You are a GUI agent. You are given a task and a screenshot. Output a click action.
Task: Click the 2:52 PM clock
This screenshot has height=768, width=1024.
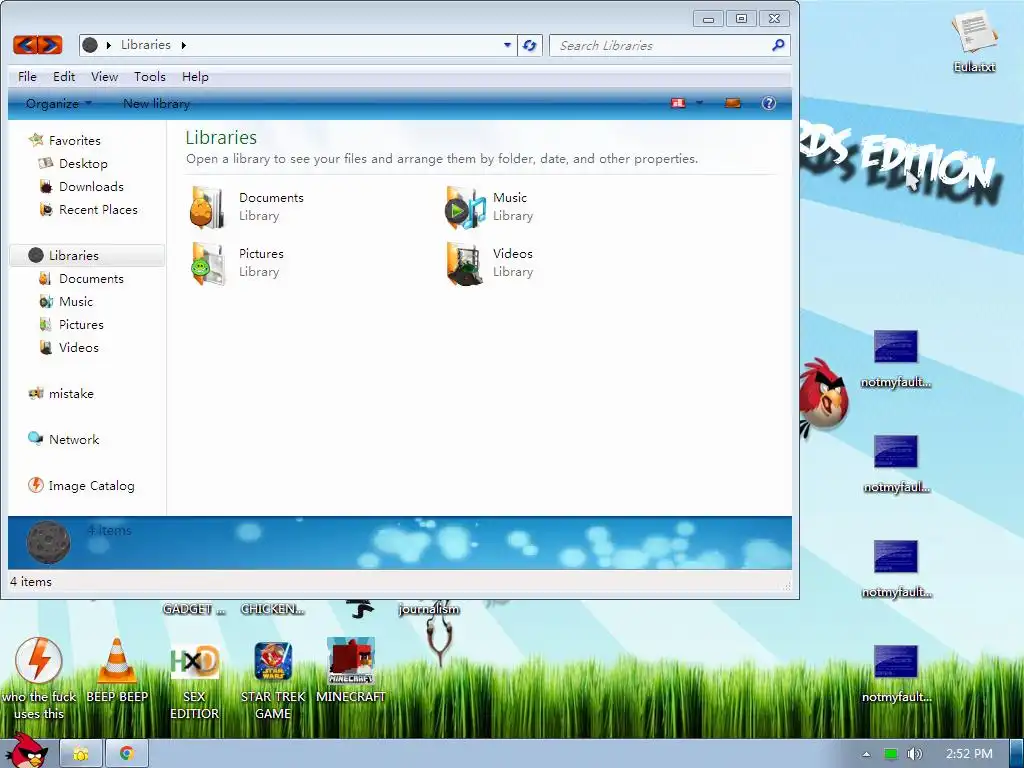click(969, 754)
